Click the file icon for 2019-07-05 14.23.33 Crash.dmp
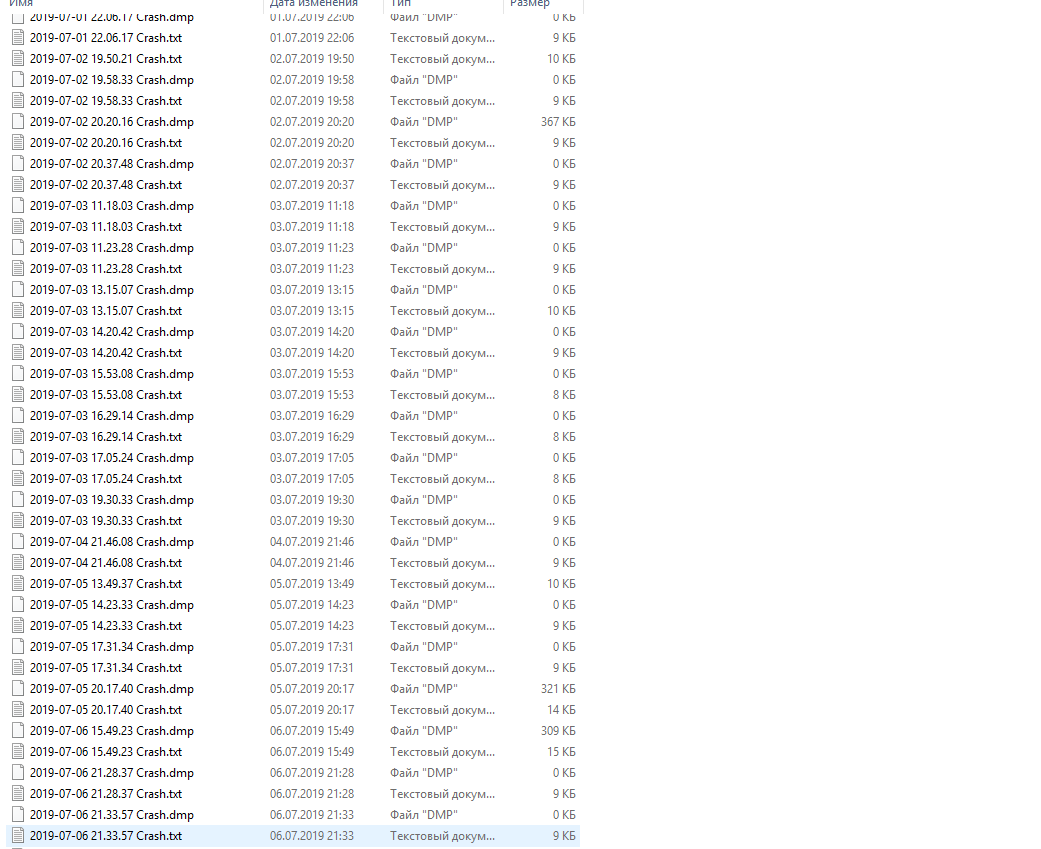The image size is (1041, 849). (x=18, y=605)
